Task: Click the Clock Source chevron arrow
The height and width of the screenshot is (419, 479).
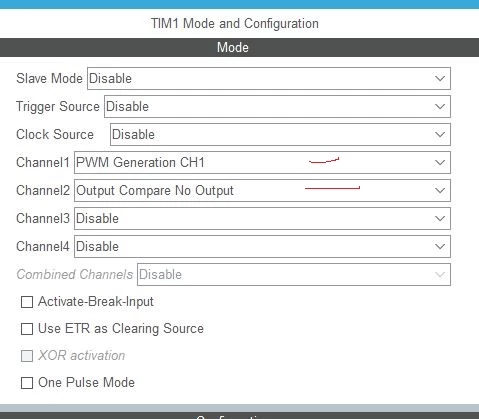Action: pos(440,135)
